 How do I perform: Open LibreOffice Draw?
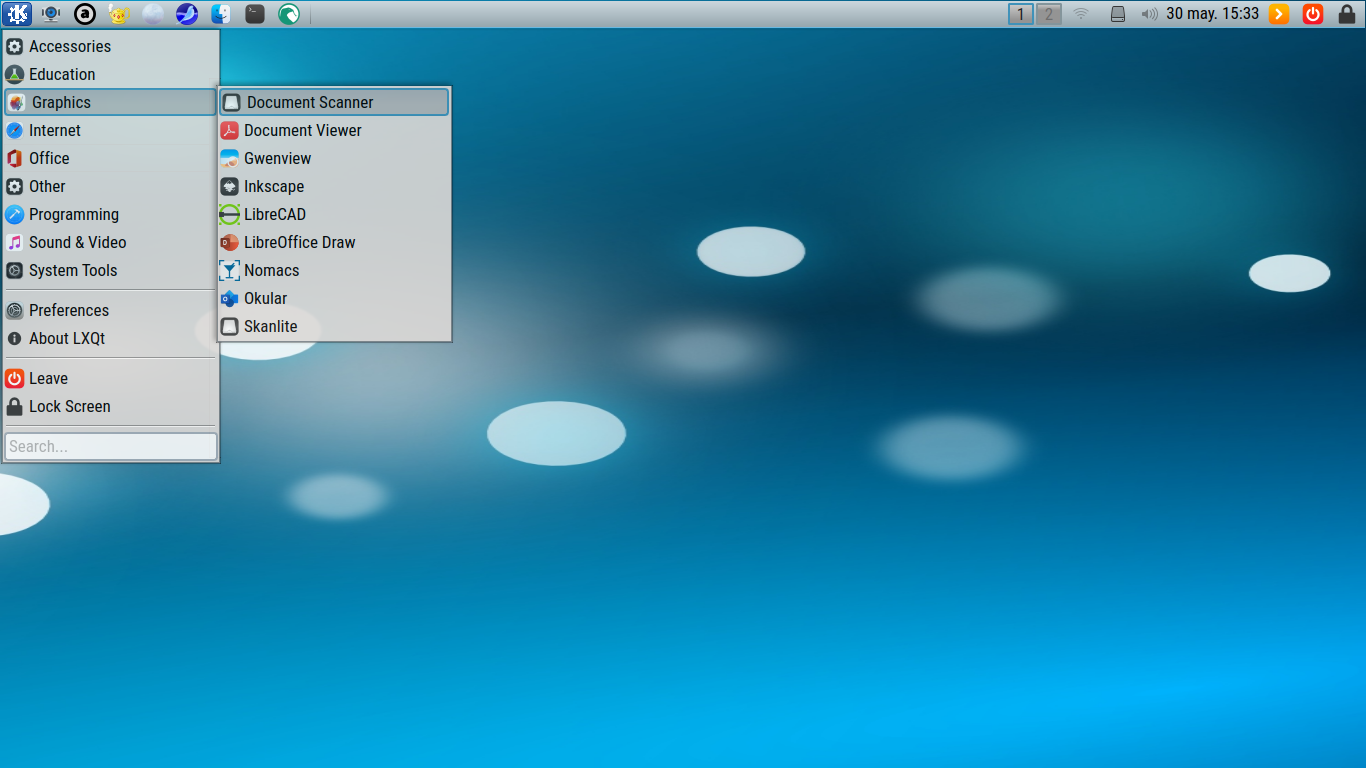tap(334, 242)
